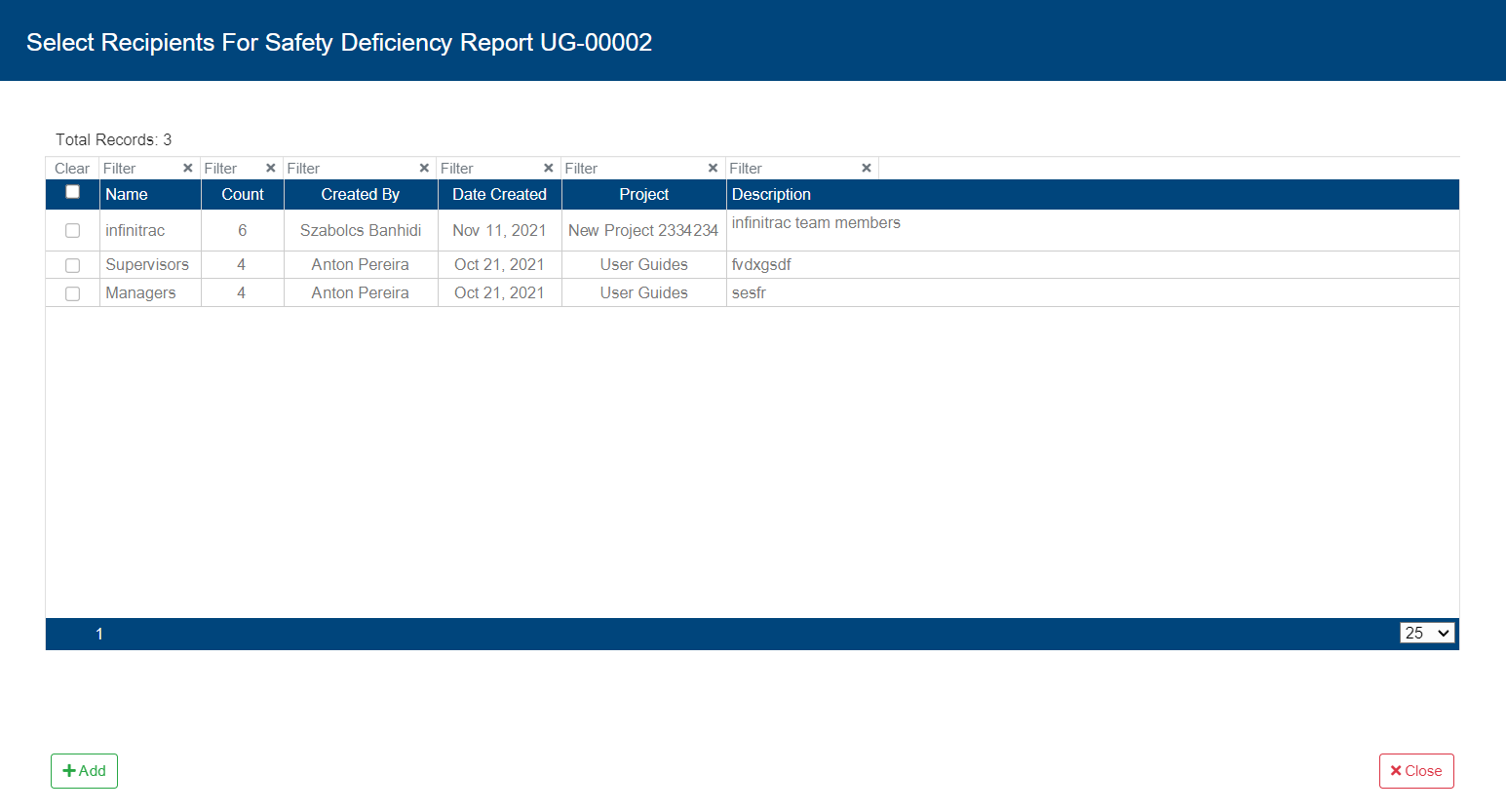Sort by the Date Created column header
Image resolution: width=1506 pixels, height=812 pixels.
click(499, 194)
